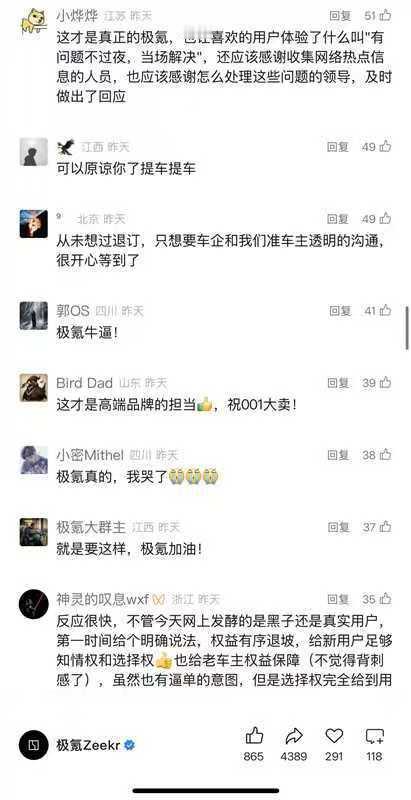Viewport: 411px width, 800px height.
Task: Like Bird Dad's comment
Action: tap(386, 383)
